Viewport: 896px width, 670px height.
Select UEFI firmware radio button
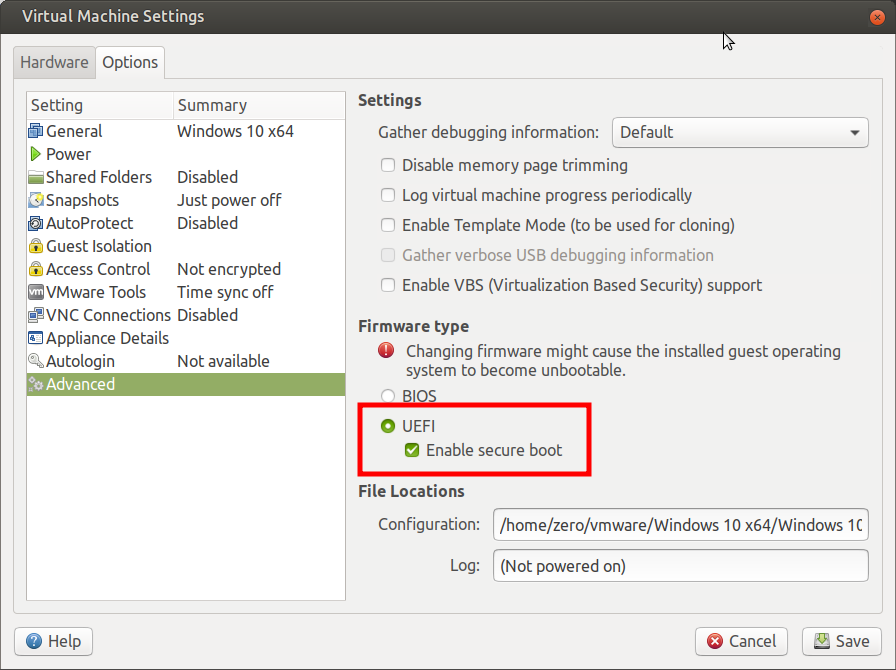(x=388, y=426)
